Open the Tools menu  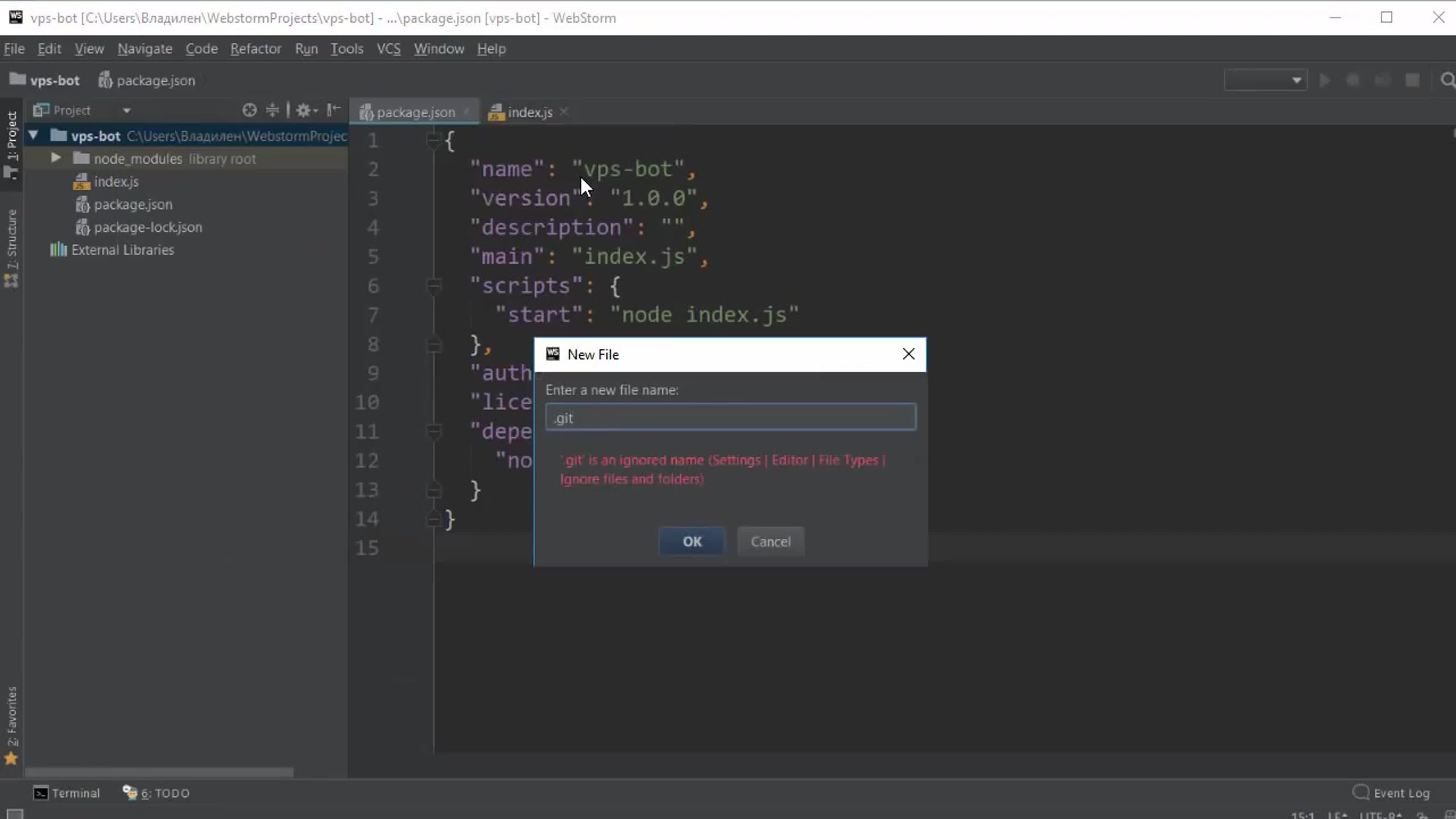point(346,48)
